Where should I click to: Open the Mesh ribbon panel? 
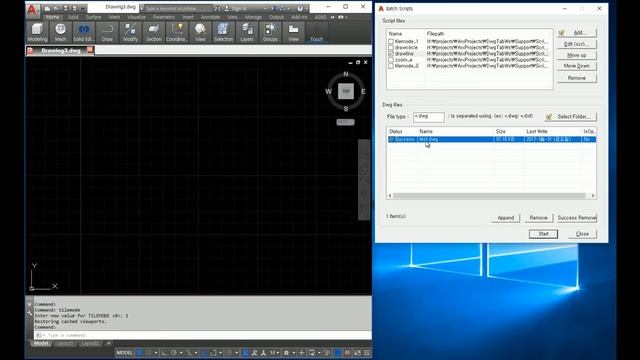tap(60, 32)
